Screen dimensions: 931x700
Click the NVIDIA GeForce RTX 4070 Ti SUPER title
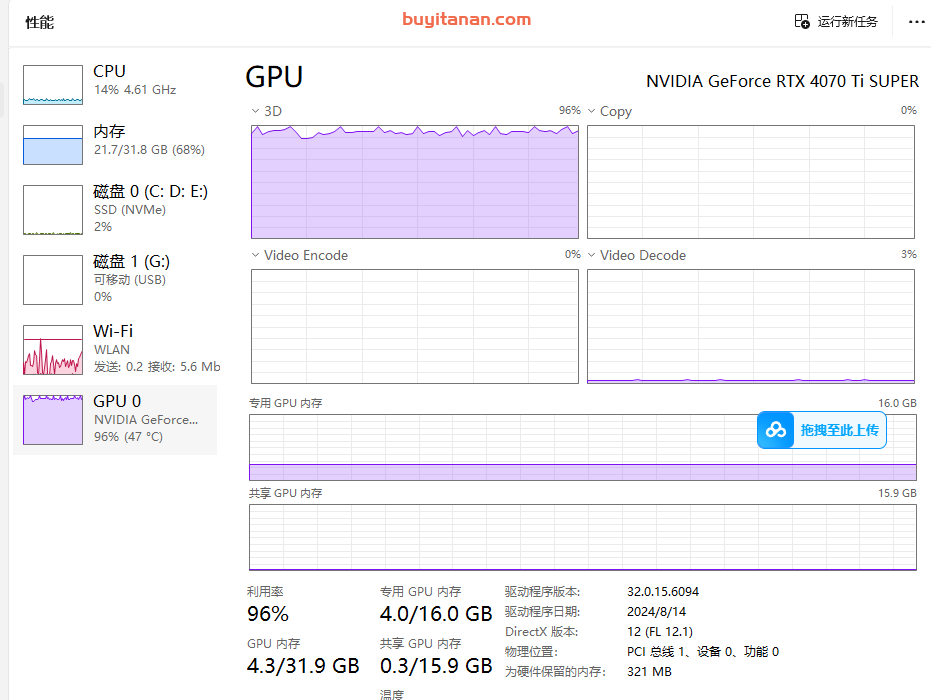click(x=782, y=81)
